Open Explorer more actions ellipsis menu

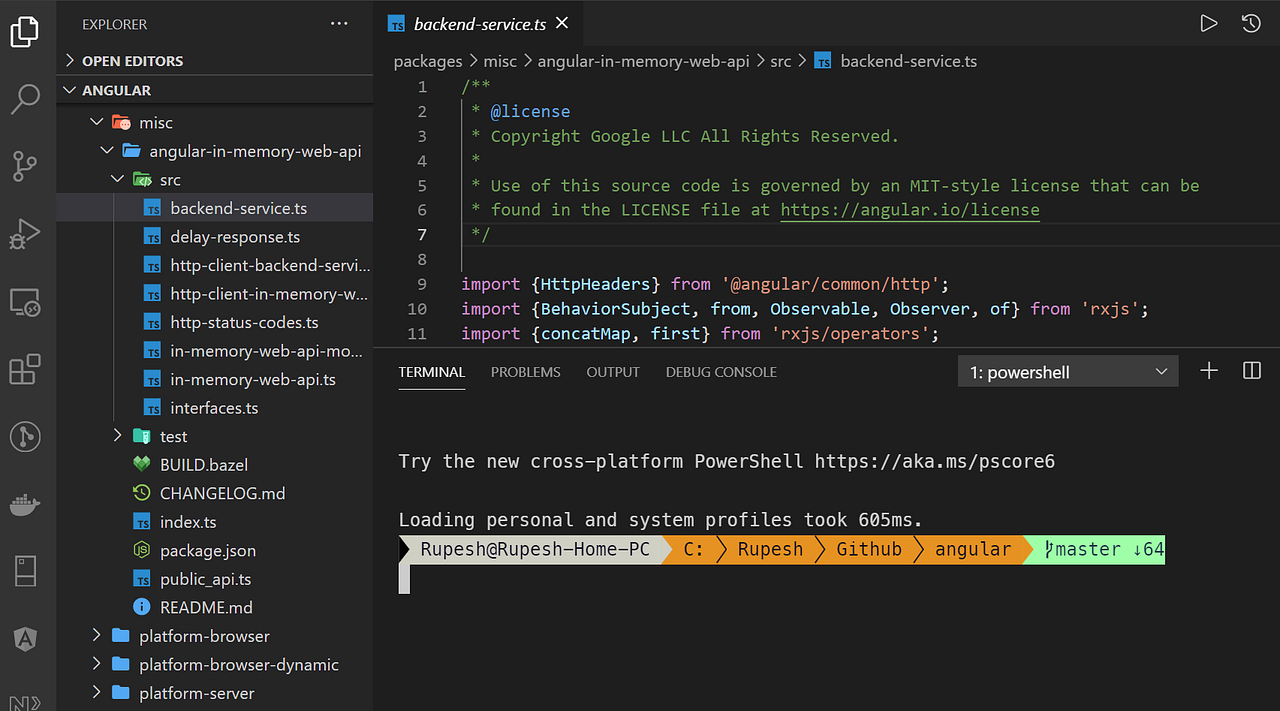coord(339,24)
